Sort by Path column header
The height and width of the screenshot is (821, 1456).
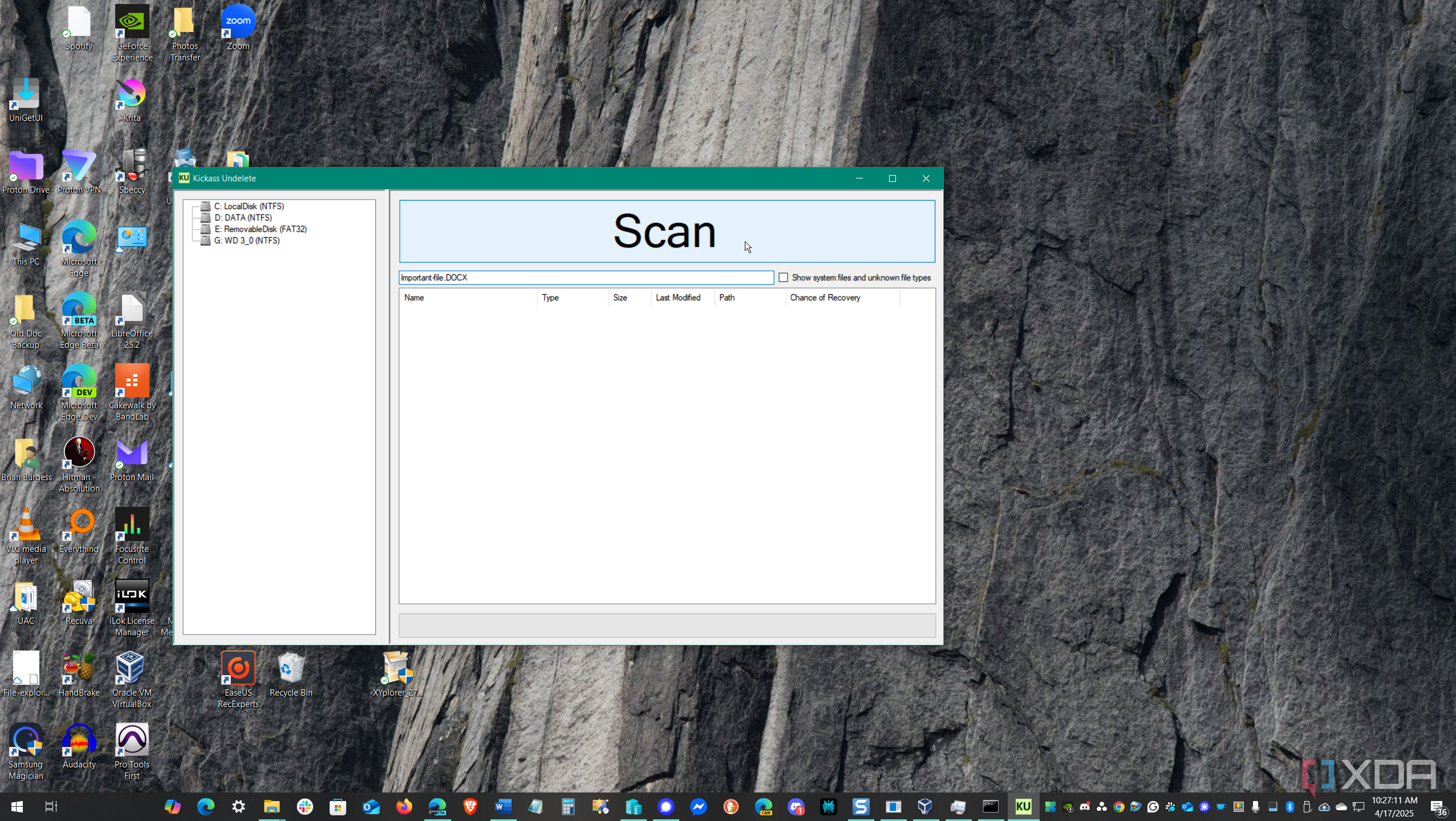click(750, 298)
